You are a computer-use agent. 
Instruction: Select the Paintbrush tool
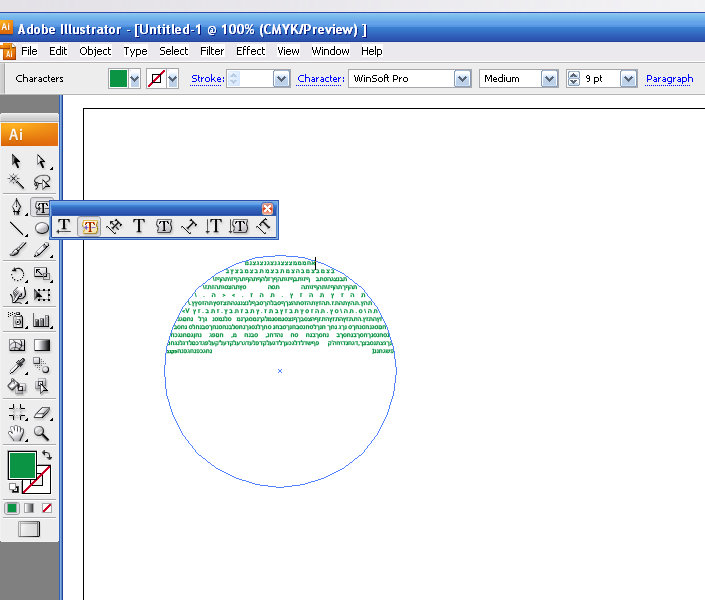tap(17, 249)
